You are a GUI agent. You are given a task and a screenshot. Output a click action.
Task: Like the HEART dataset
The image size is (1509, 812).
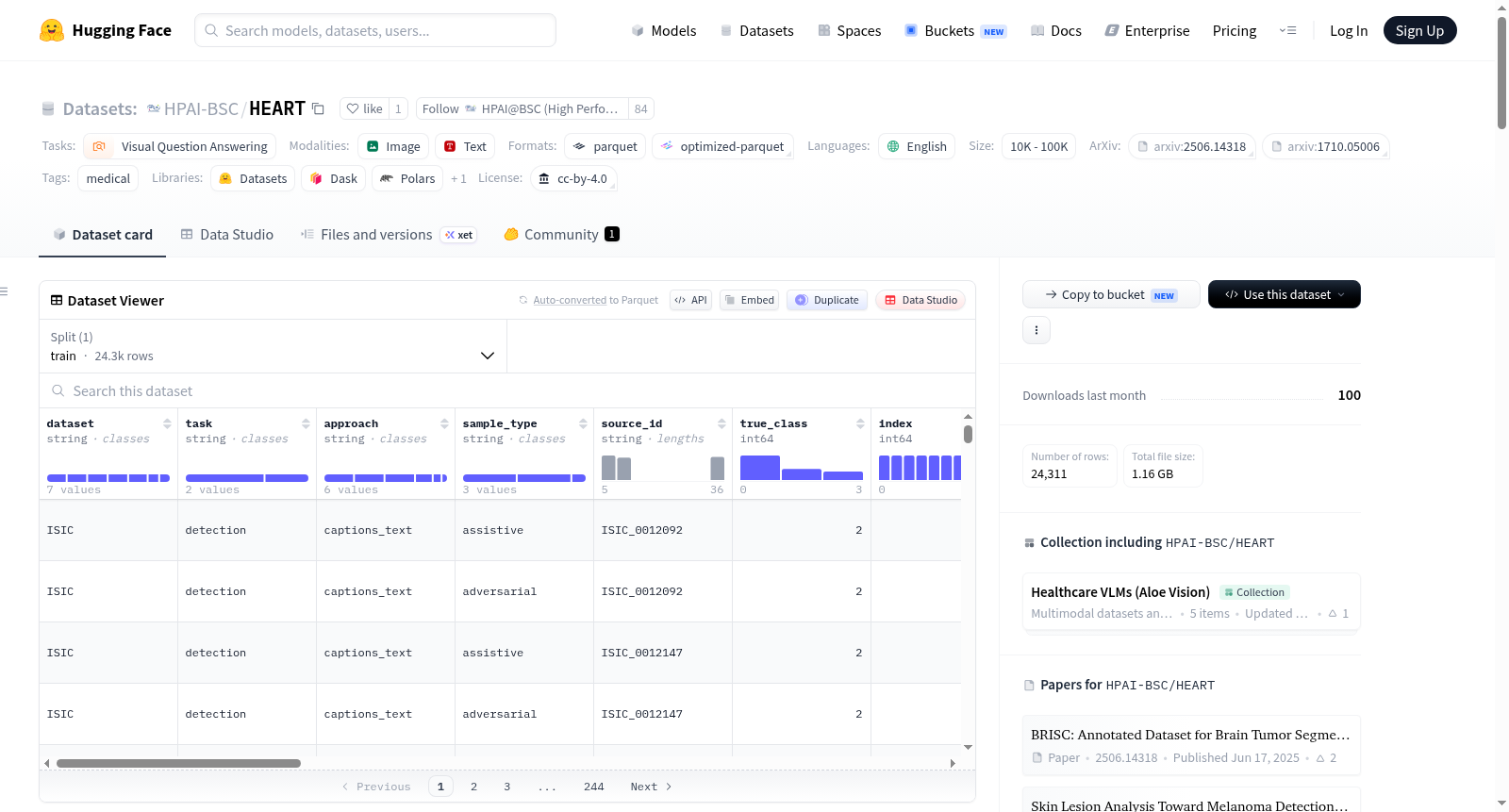pyautogui.click(x=364, y=108)
